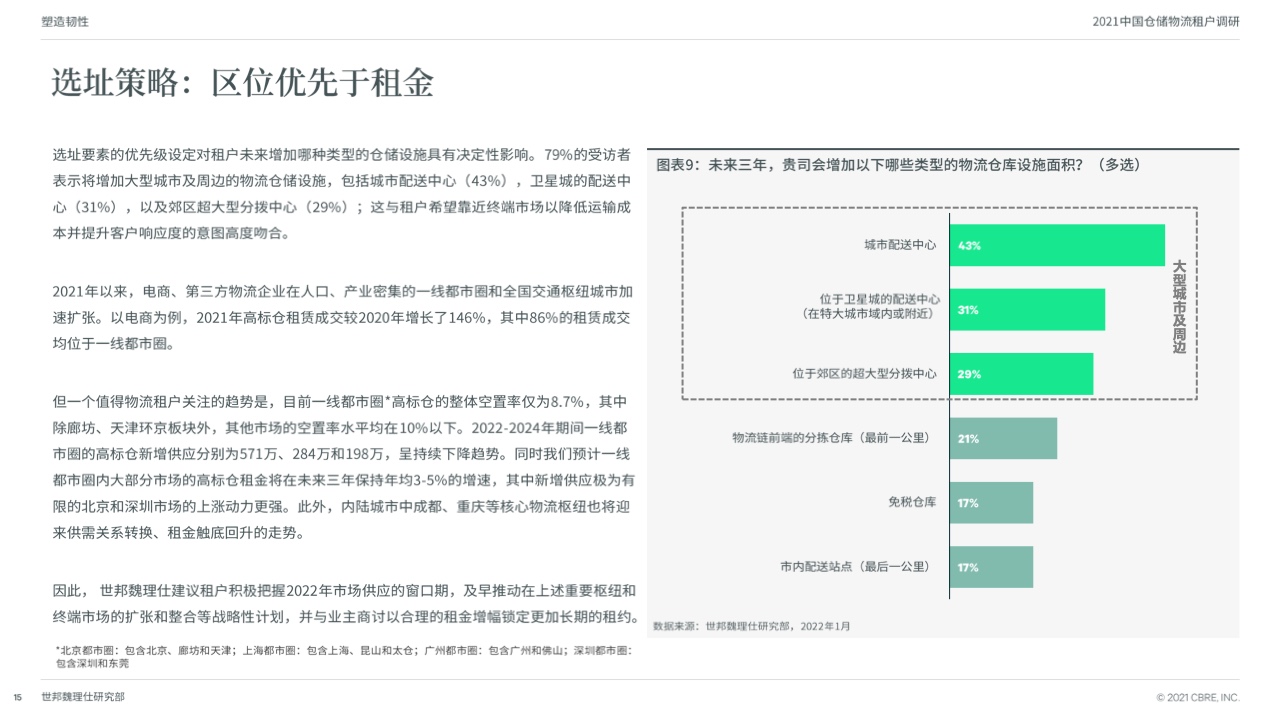Click the footnote about 北京都市圈

click(343, 656)
